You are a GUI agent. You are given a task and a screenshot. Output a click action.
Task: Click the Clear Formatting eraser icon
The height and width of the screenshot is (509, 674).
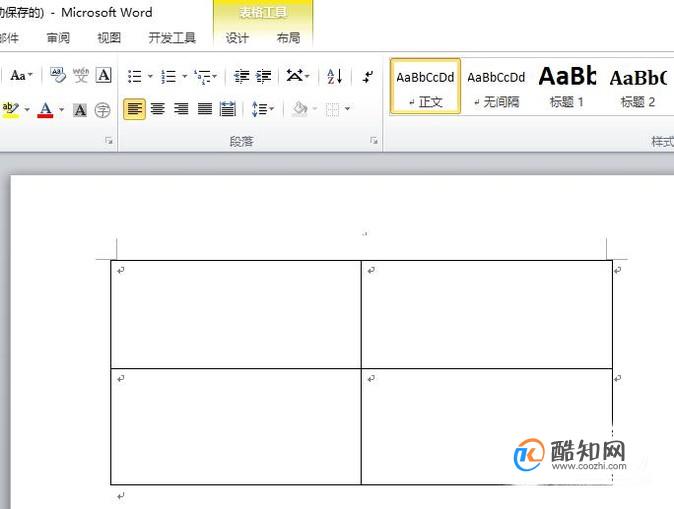pos(58,75)
